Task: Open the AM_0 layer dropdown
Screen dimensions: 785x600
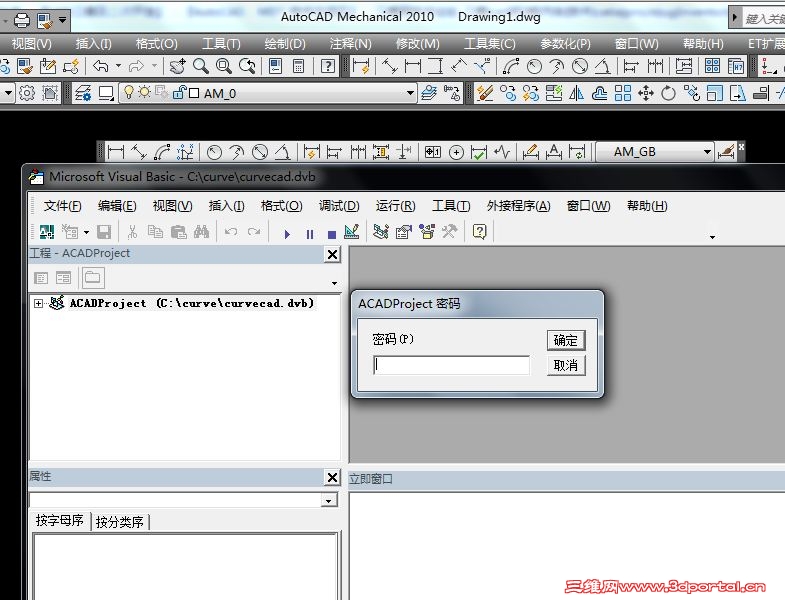Action: coord(410,93)
